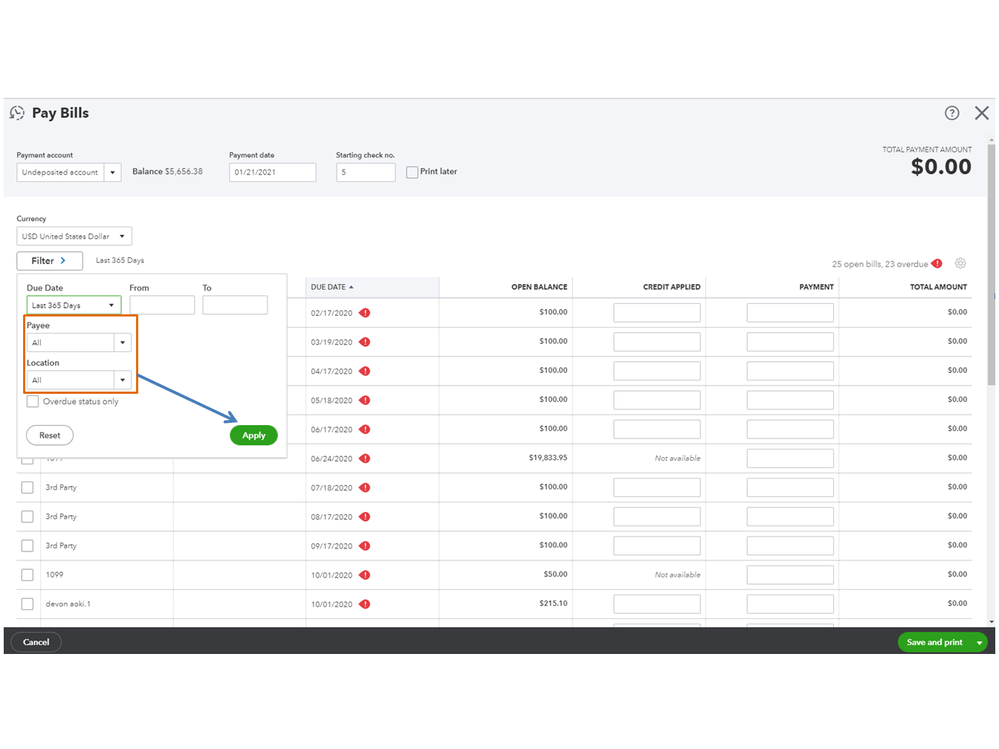Click overdue icon for 03/19/2020 bill
Screen dimensions: 999x749
[x=364, y=342]
